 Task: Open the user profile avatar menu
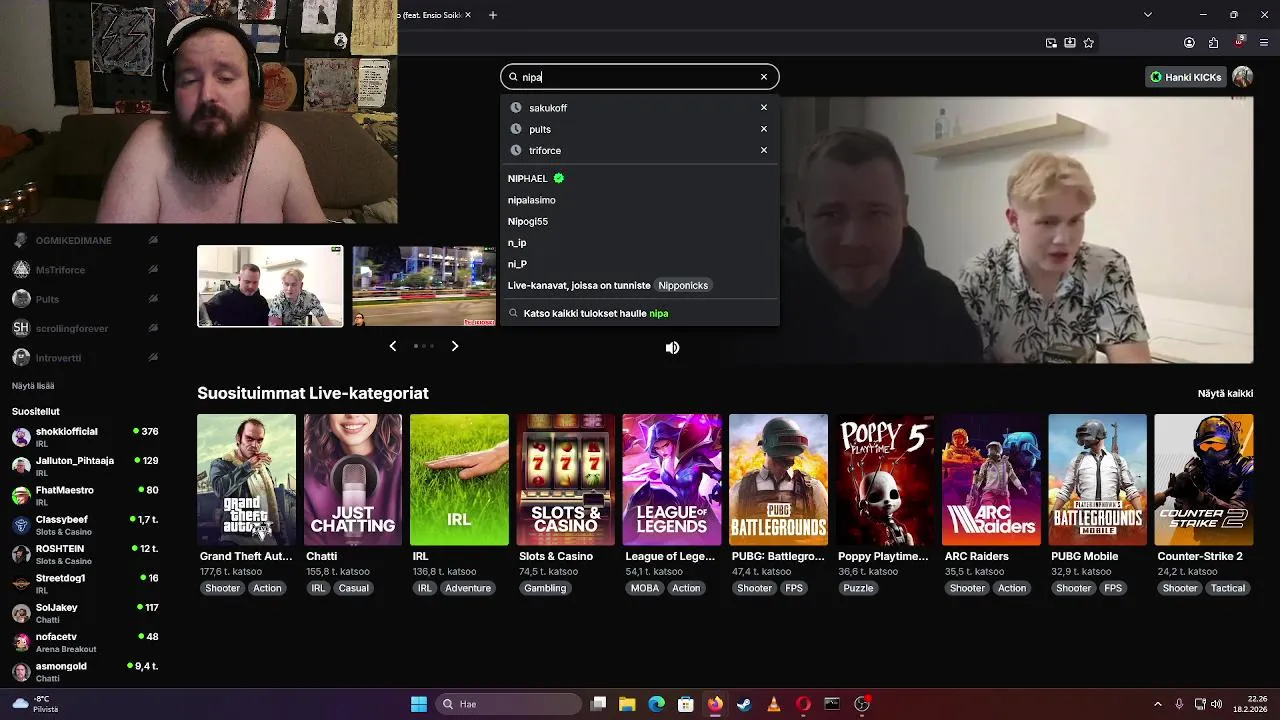pyautogui.click(x=1243, y=77)
